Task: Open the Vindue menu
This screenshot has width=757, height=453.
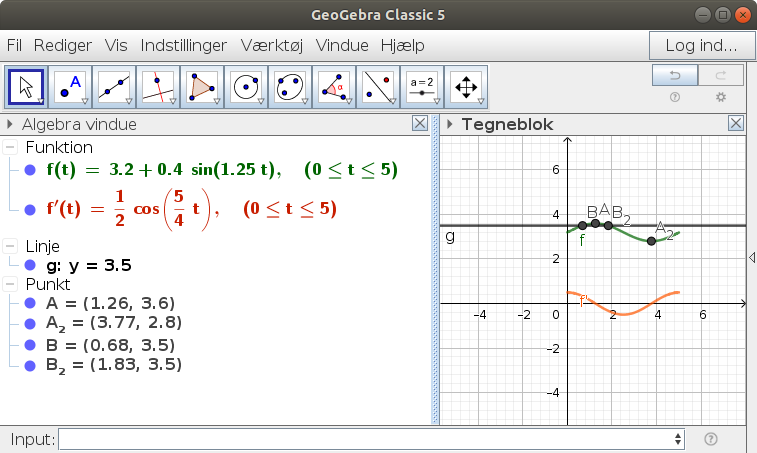Action: 342,45
